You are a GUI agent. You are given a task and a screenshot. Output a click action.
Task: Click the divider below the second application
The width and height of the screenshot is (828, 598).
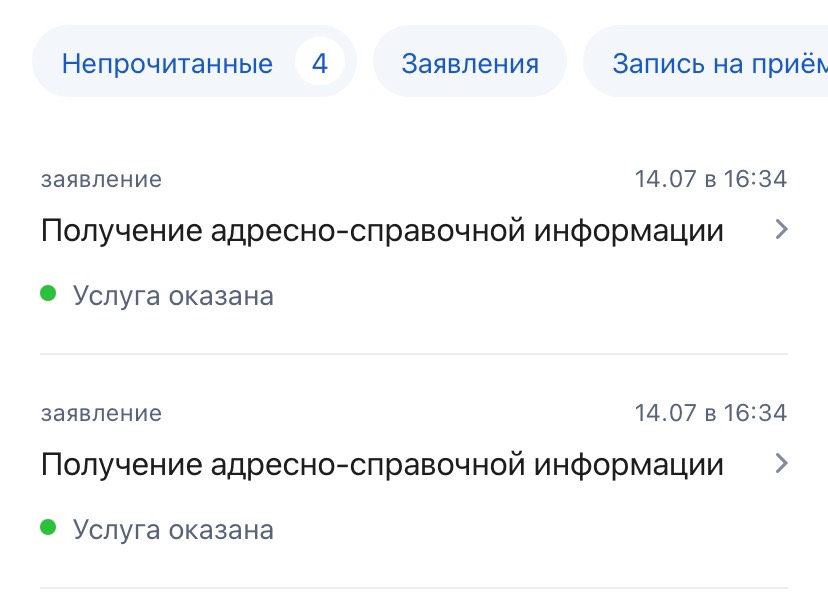[x=414, y=587]
